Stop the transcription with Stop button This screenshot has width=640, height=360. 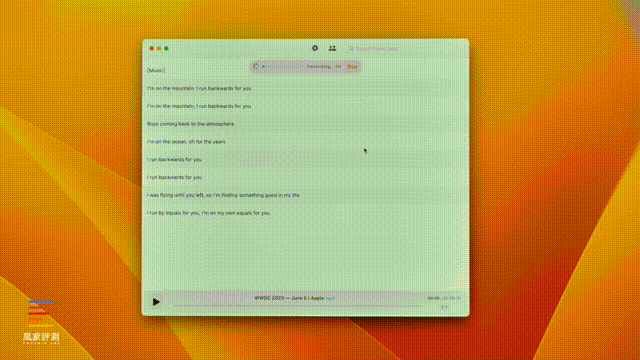[352, 67]
